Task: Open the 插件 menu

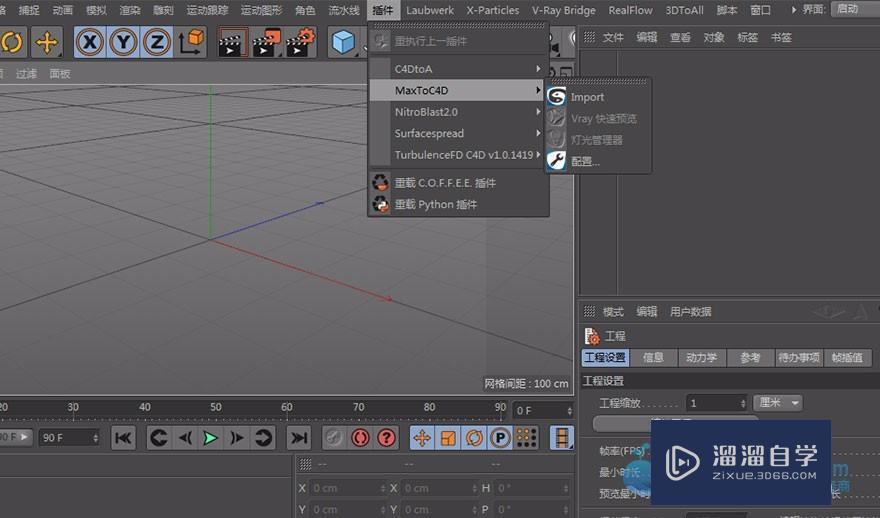Action: click(x=383, y=10)
